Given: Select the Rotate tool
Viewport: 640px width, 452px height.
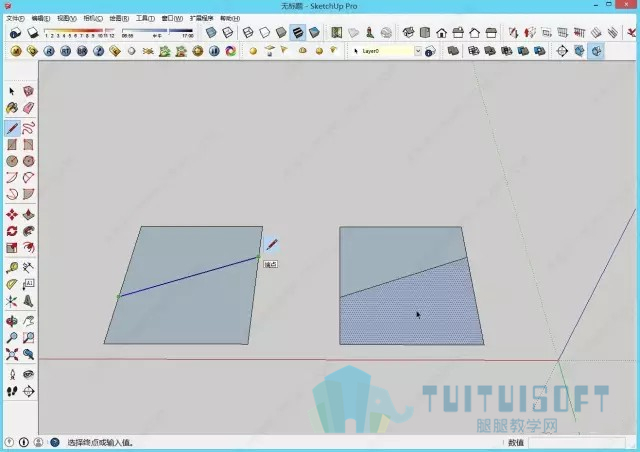Looking at the screenshot, I should point(12,231).
